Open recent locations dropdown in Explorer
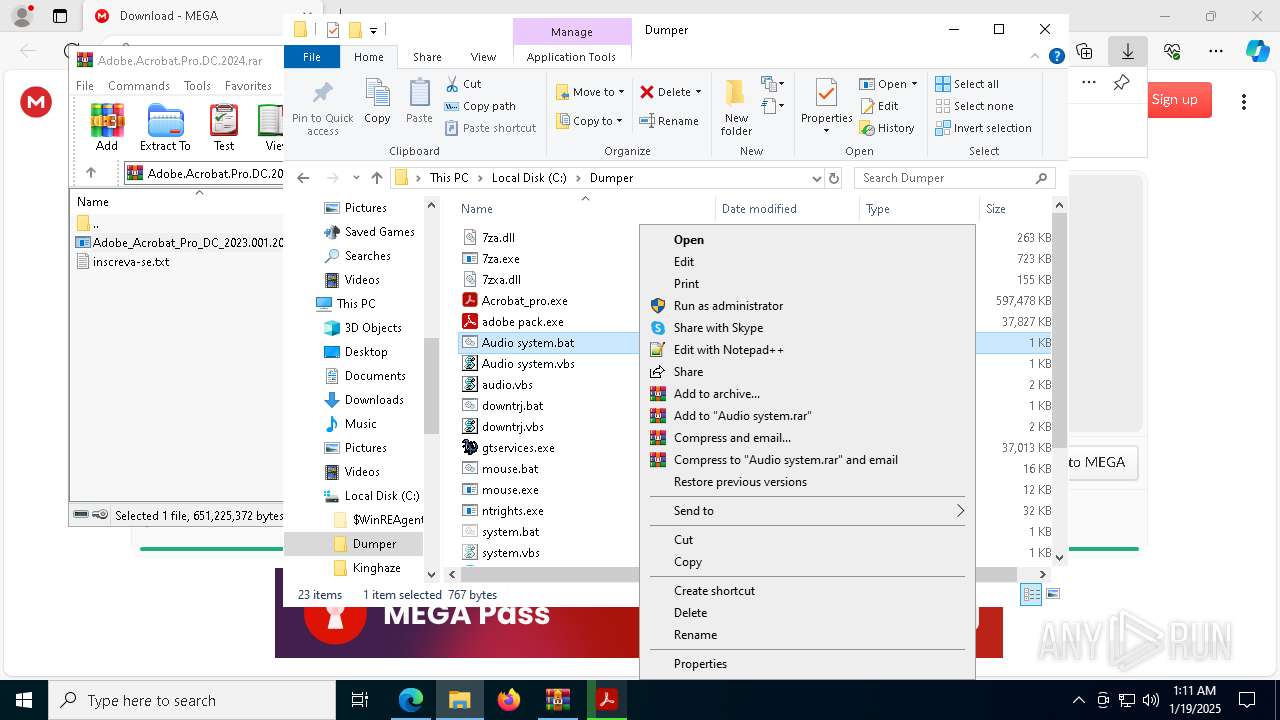Viewport: 1280px width, 720px height. [x=356, y=178]
